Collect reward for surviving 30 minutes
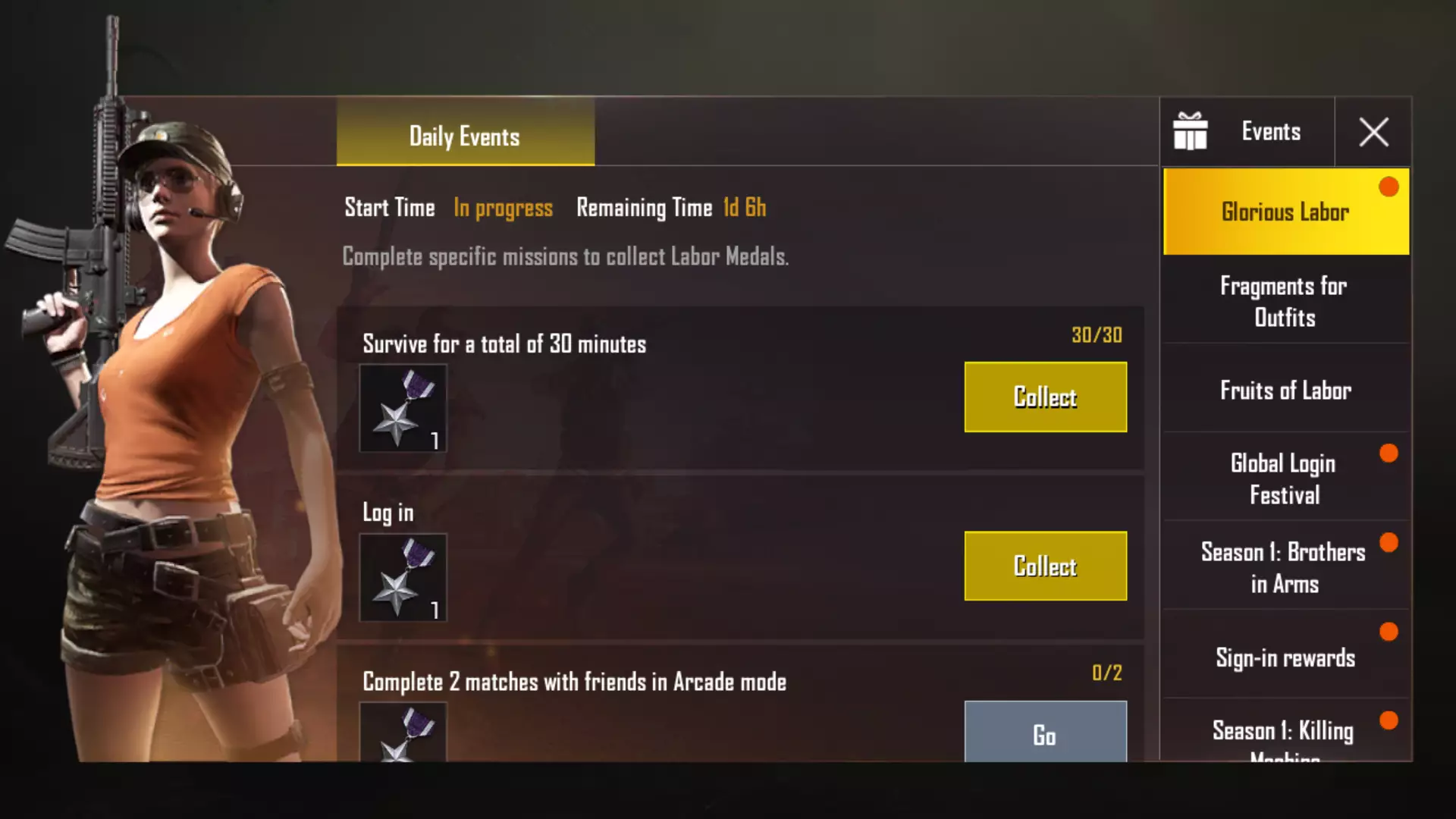Image resolution: width=1456 pixels, height=819 pixels. pos(1045,397)
